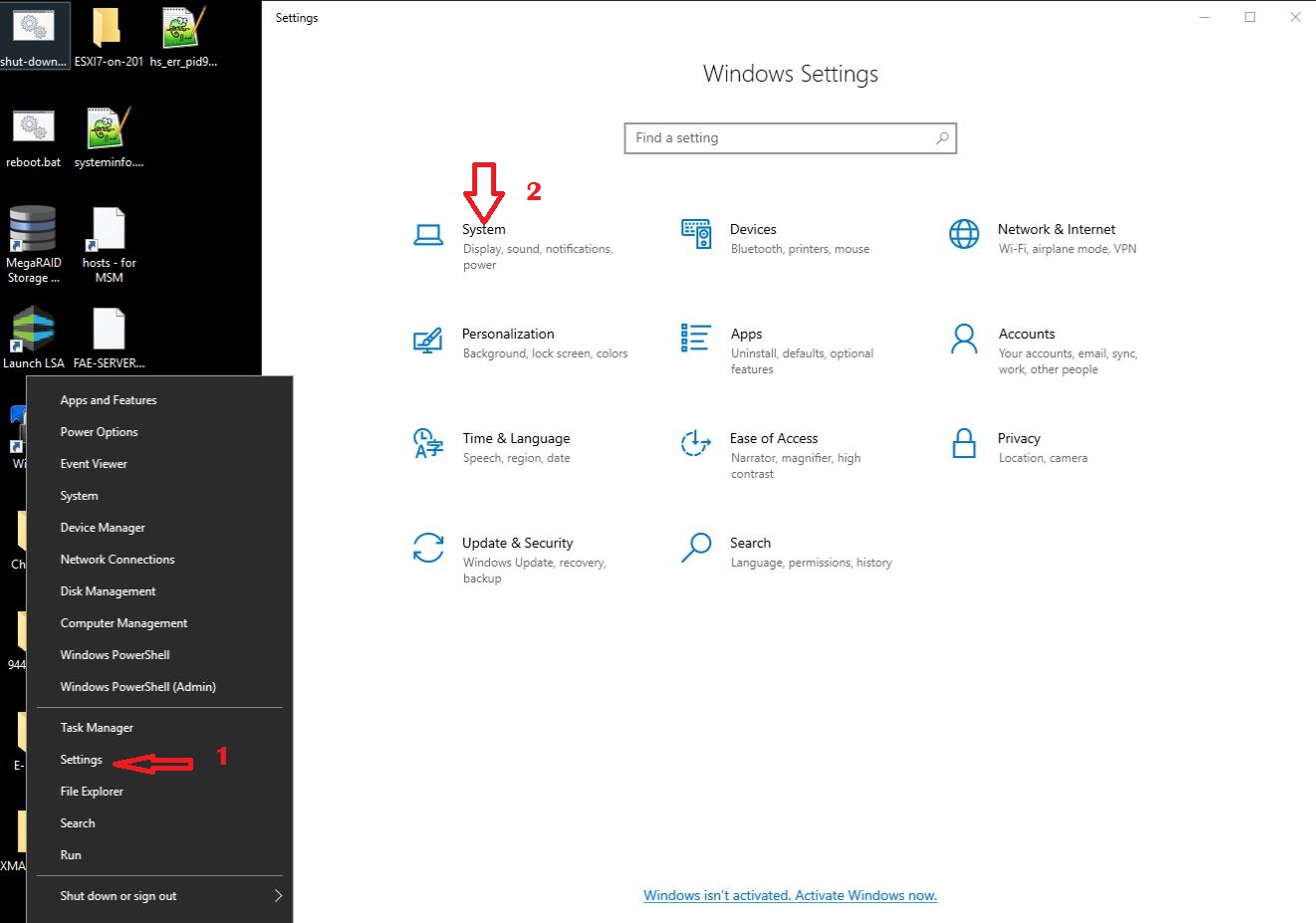Click the Accounts category title

click(x=1026, y=334)
